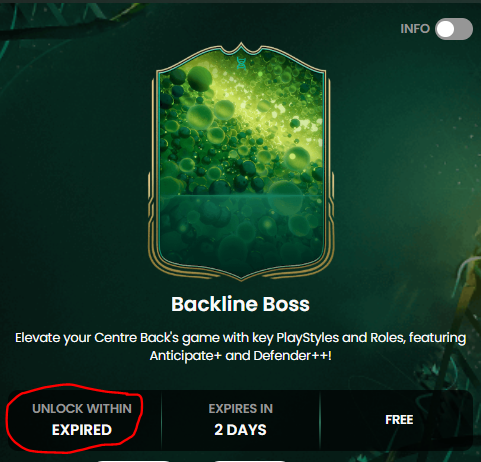This screenshot has height=462, width=481.
Task: Click the gold crest notch atop card frame
Action: coord(241,48)
